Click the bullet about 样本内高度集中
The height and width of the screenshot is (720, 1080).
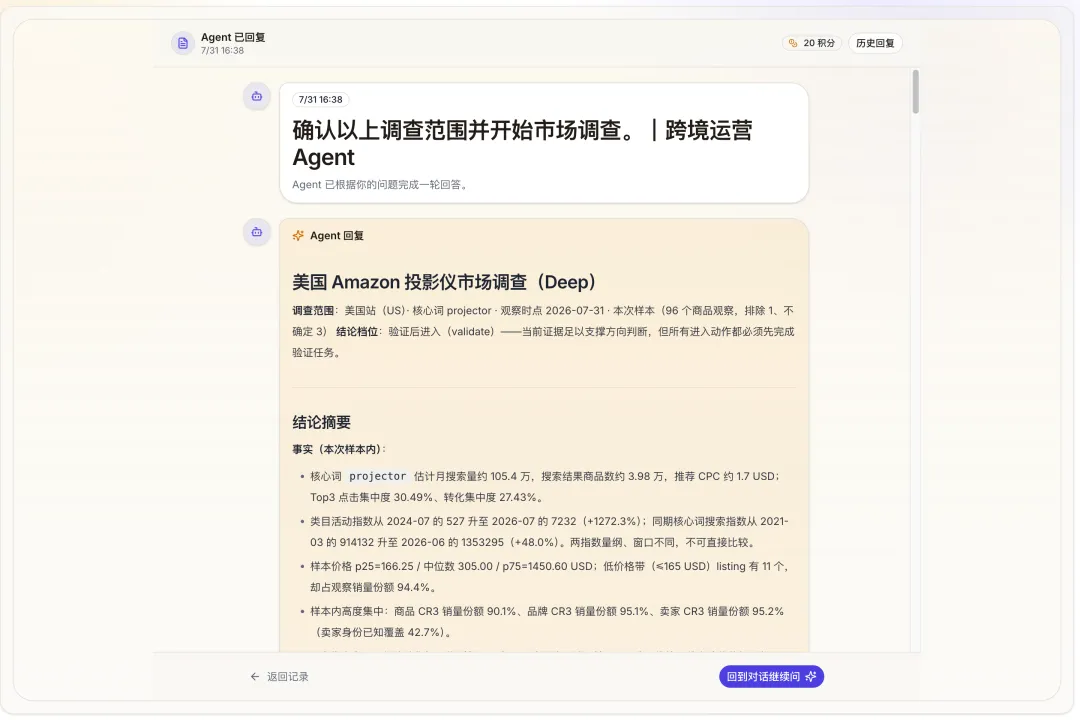click(549, 621)
